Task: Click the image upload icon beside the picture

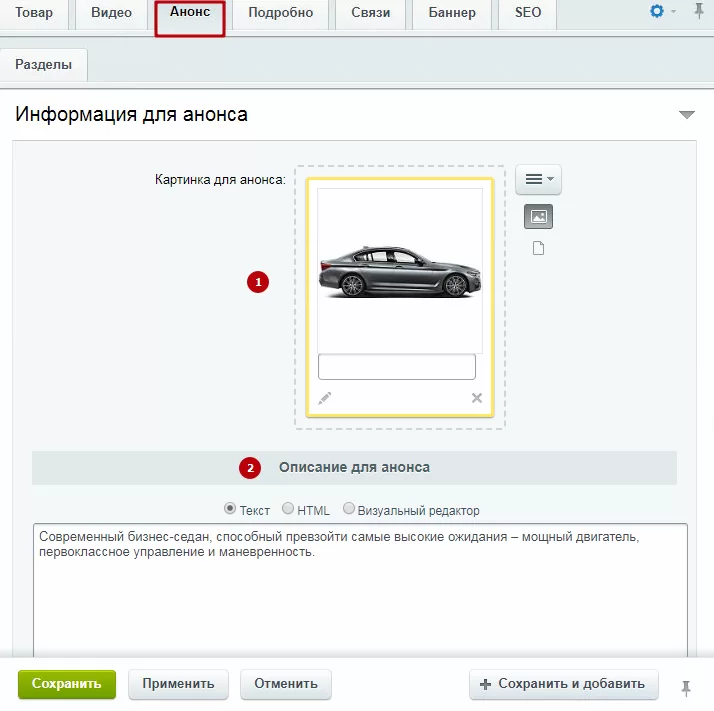Action: (x=538, y=217)
